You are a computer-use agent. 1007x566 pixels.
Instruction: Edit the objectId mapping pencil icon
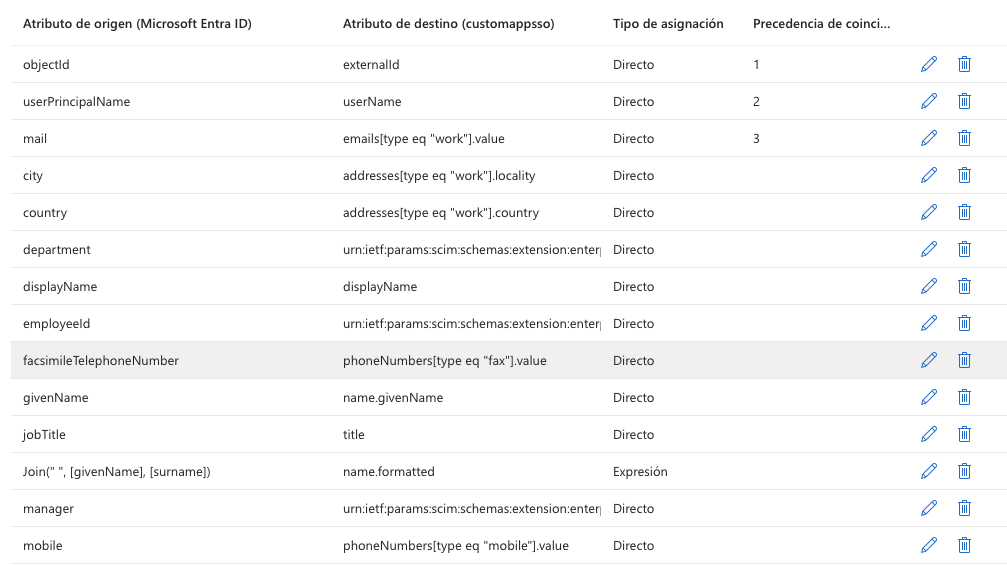tap(929, 64)
